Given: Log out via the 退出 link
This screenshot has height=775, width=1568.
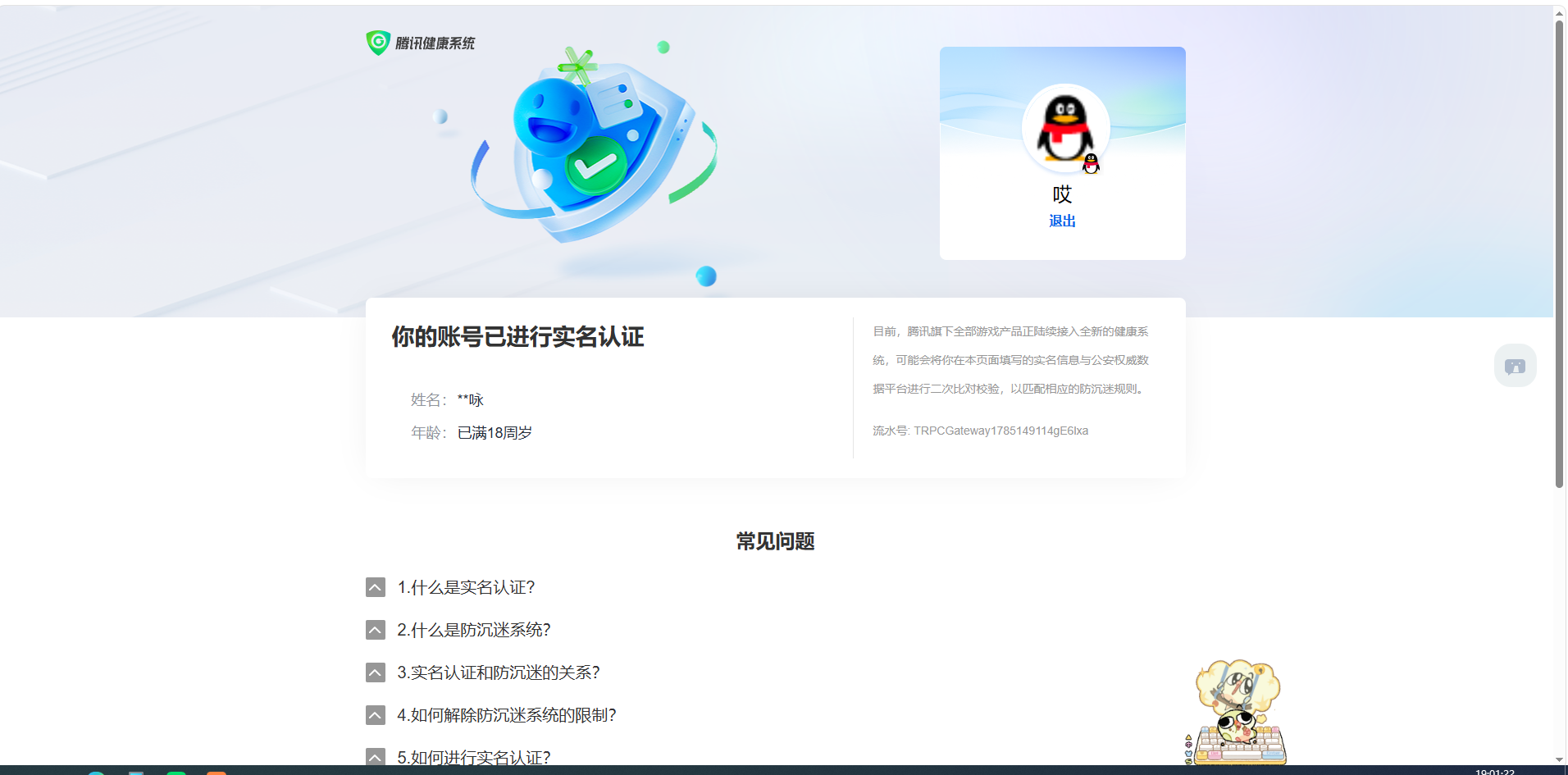Looking at the screenshot, I should 1062,221.
